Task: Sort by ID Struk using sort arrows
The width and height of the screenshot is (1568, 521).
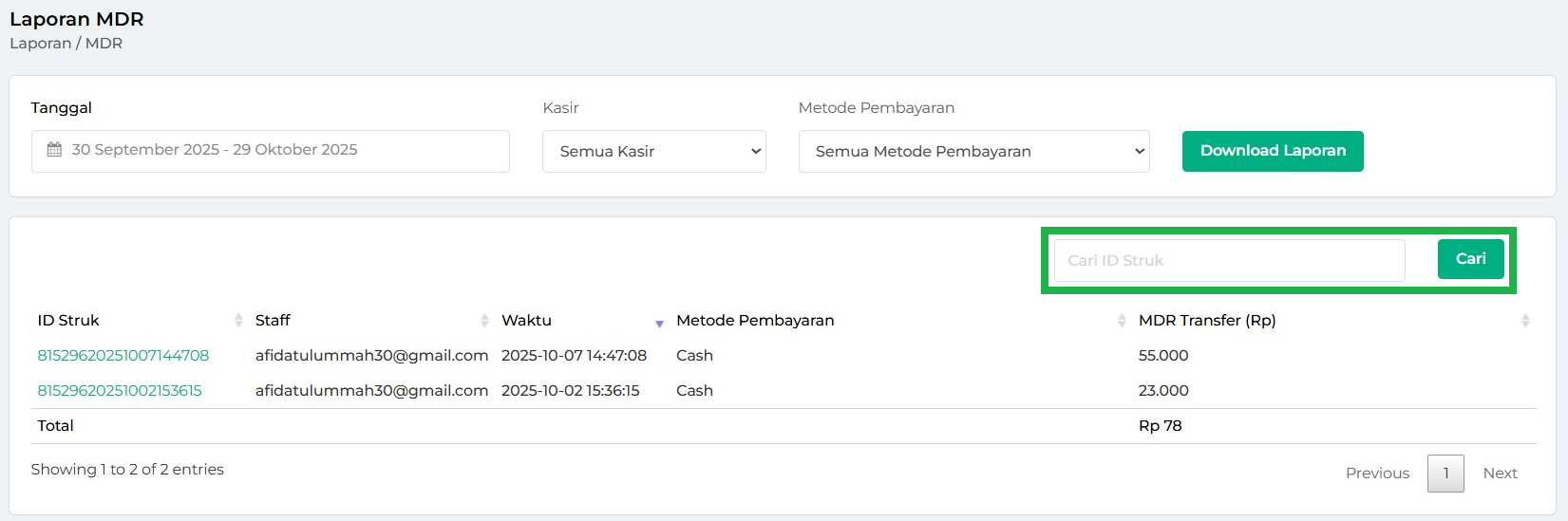Action: click(238, 321)
